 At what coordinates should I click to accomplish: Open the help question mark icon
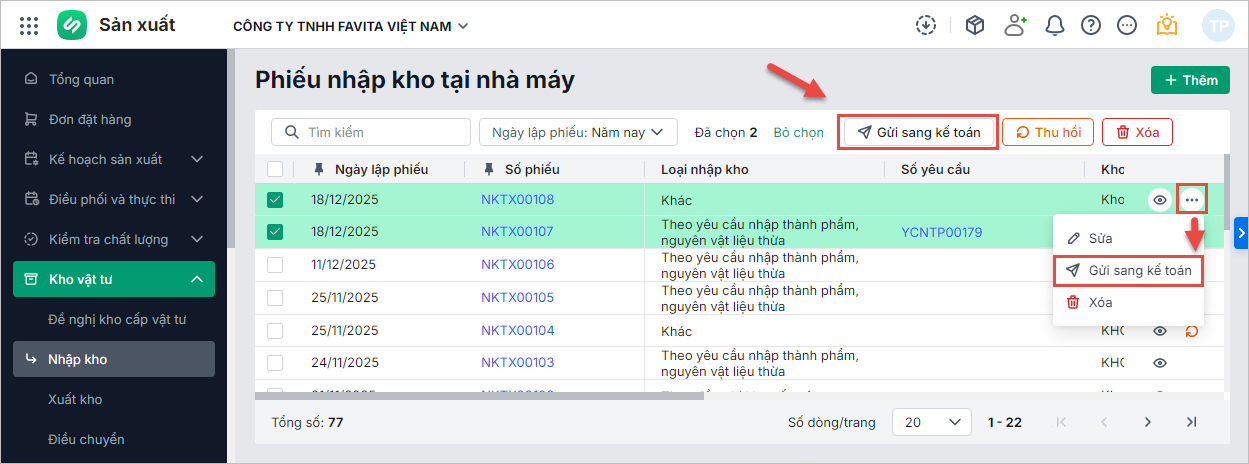[x=1091, y=25]
